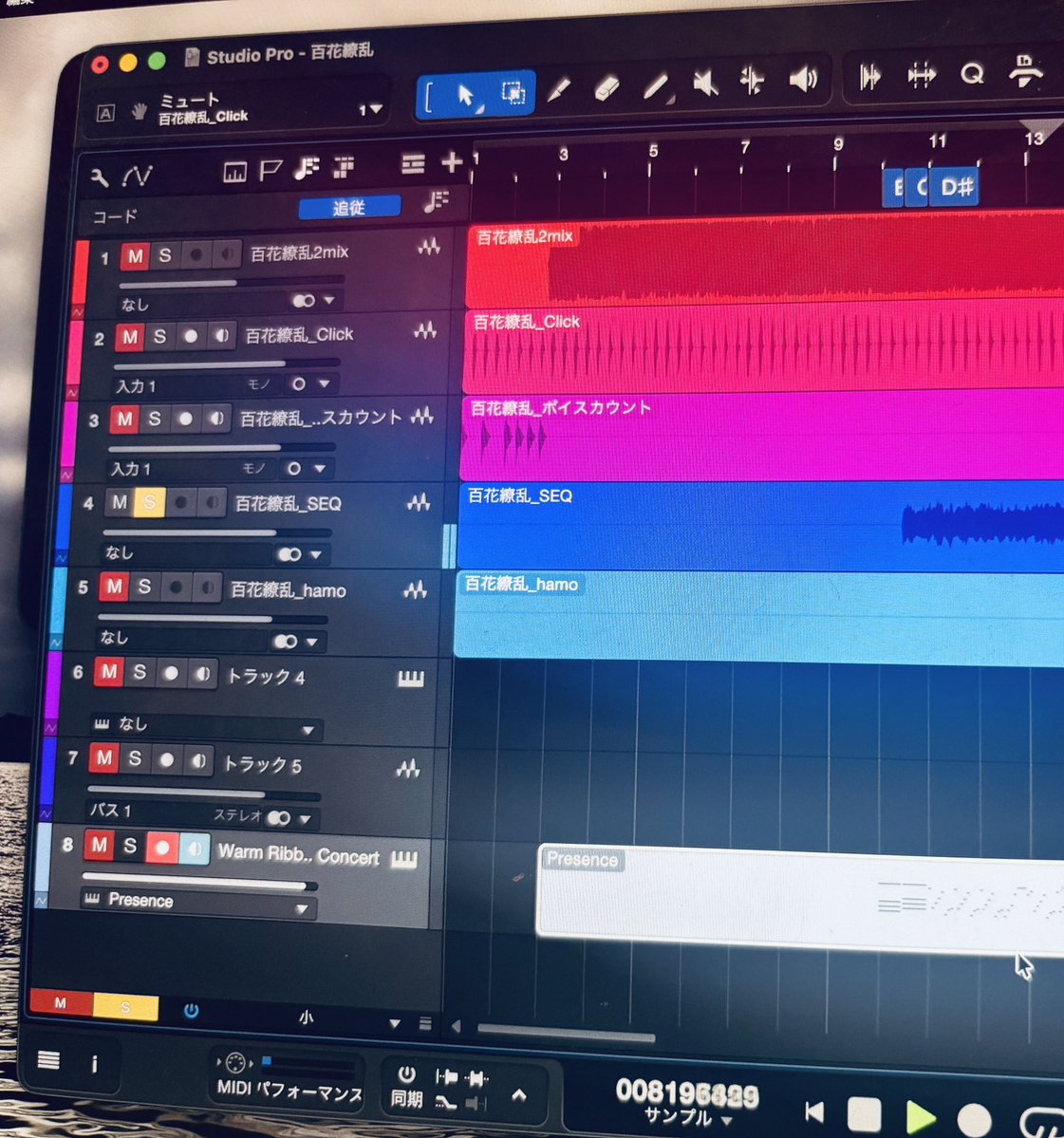Select the Mute tool

click(704, 82)
